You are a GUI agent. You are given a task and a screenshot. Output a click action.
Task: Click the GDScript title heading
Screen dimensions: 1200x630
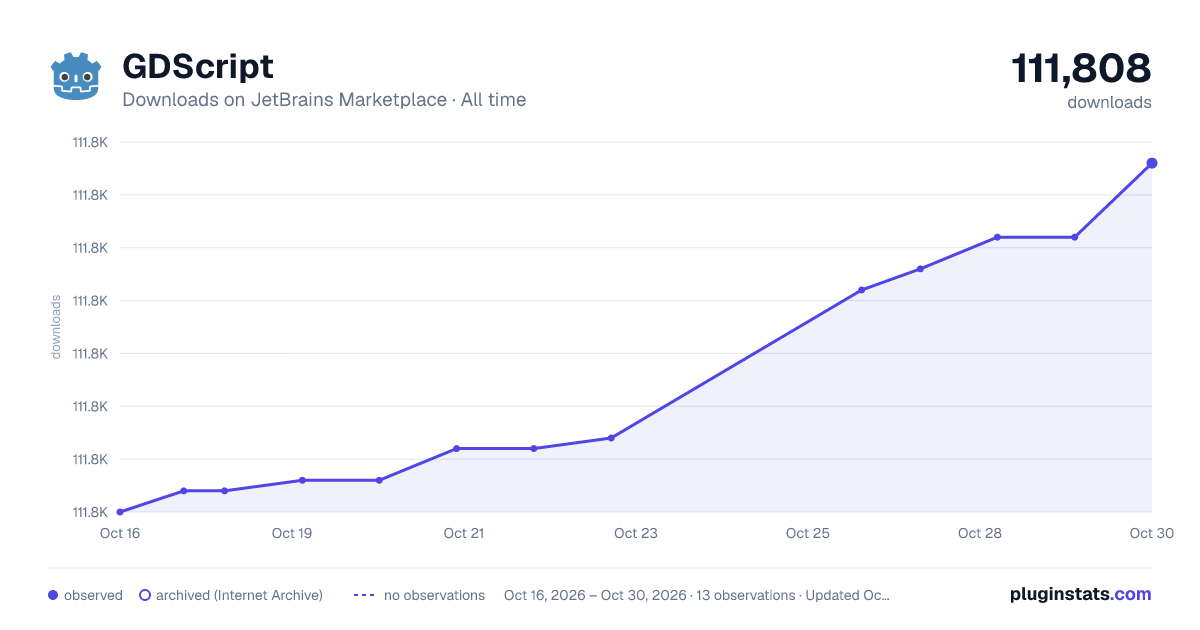(x=198, y=67)
